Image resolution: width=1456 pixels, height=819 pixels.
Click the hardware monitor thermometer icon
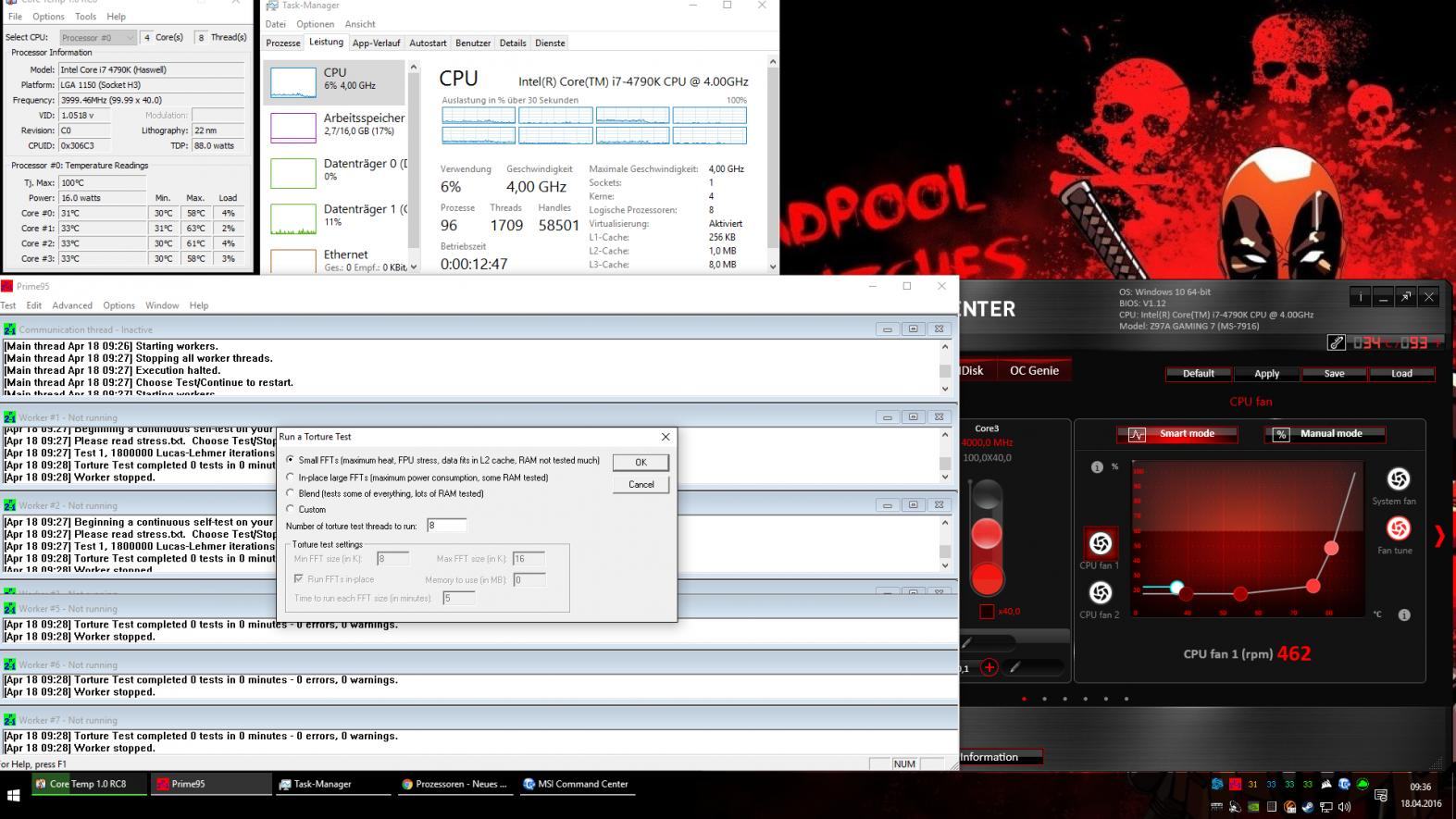pyautogui.click(x=1336, y=342)
